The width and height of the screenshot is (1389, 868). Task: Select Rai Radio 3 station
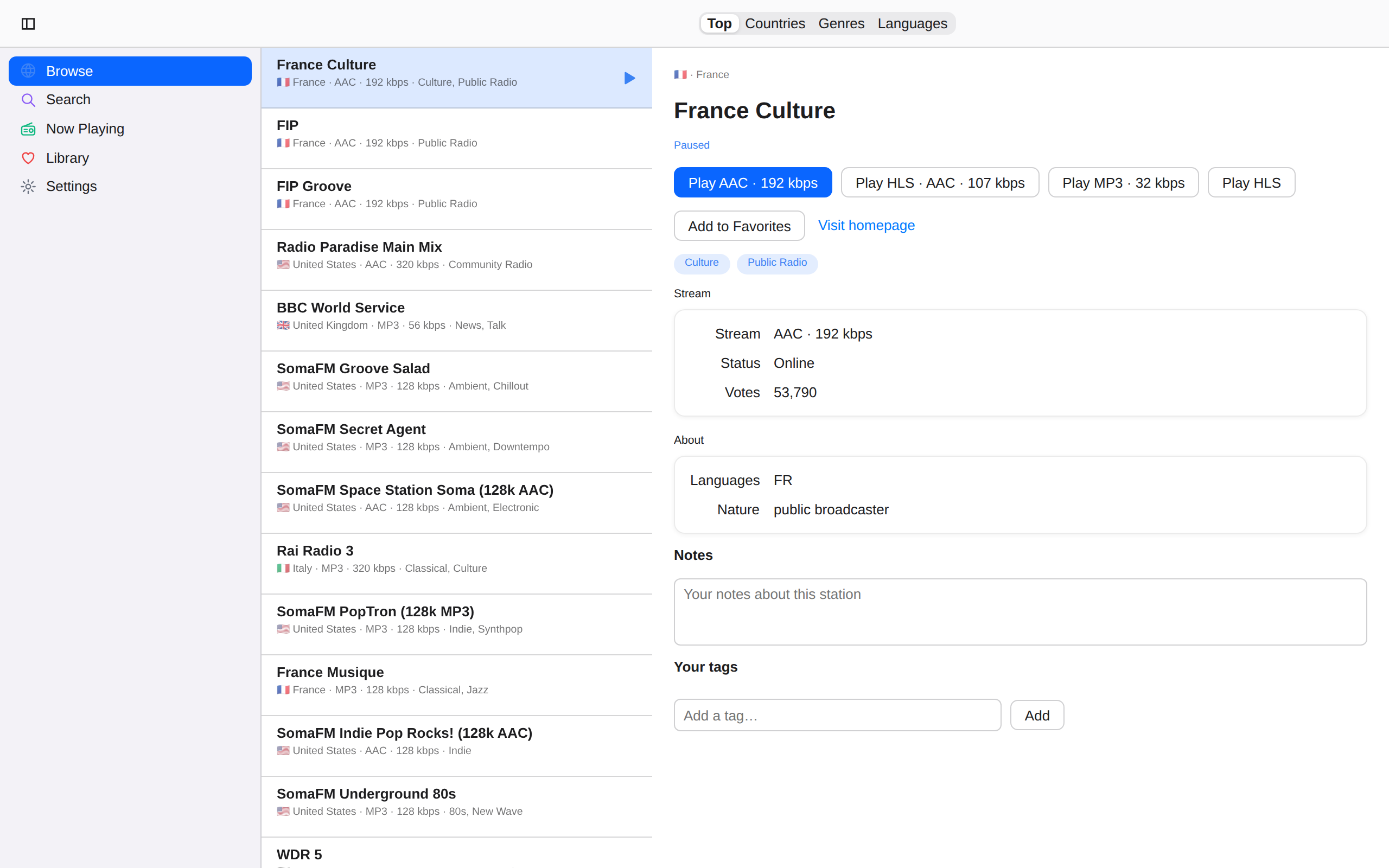[x=456, y=564]
